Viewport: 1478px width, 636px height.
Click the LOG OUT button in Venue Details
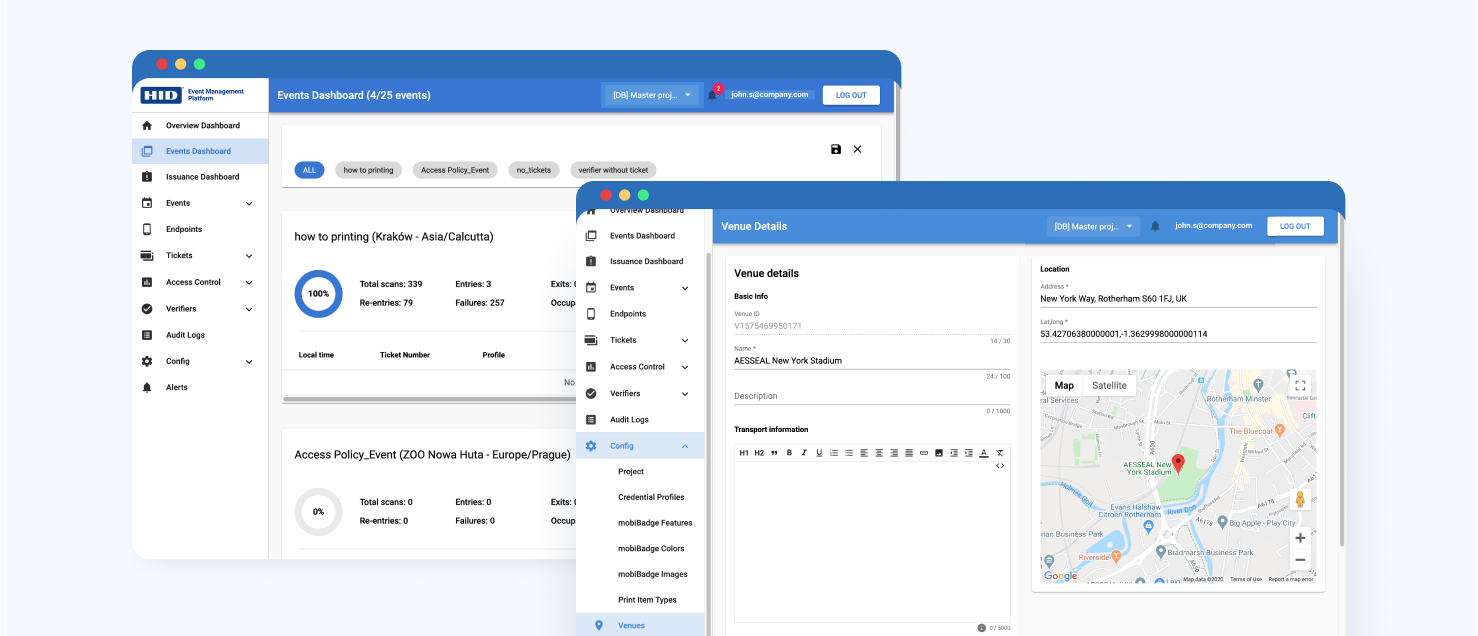tap(1295, 227)
